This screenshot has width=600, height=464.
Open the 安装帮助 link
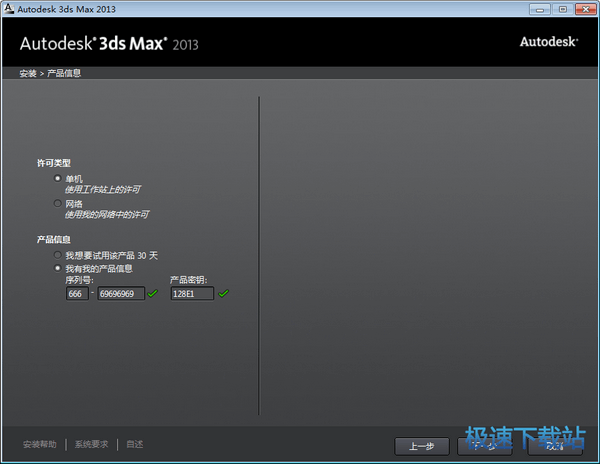coord(40,444)
